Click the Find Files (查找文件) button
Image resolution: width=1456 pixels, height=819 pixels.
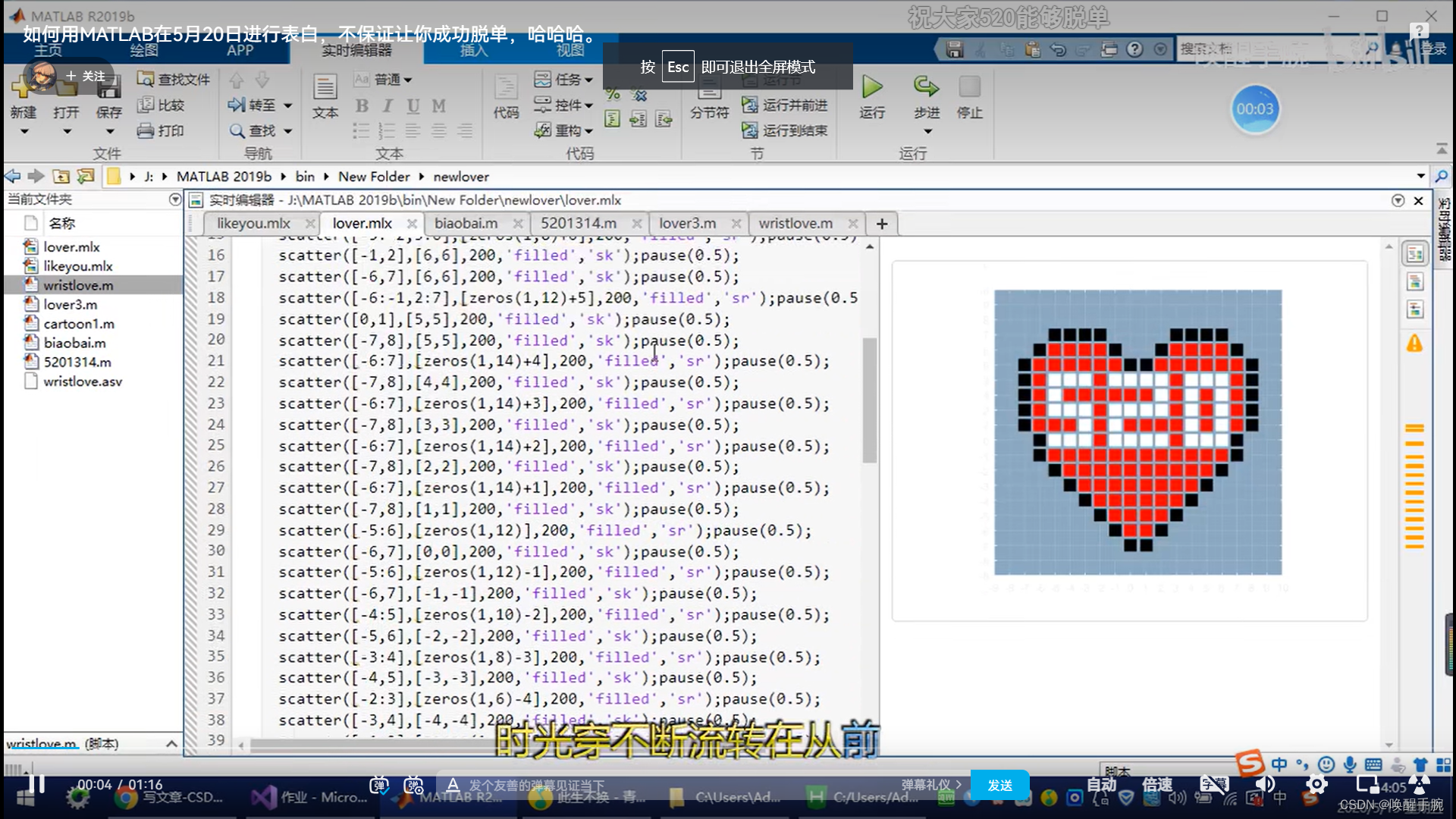[173, 79]
